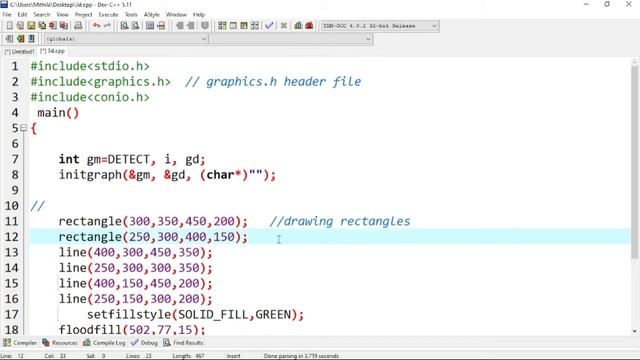Click line number 12 in gutter
Image resolution: width=640 pixels, height=360 pixels.
(x=12, y=237)
